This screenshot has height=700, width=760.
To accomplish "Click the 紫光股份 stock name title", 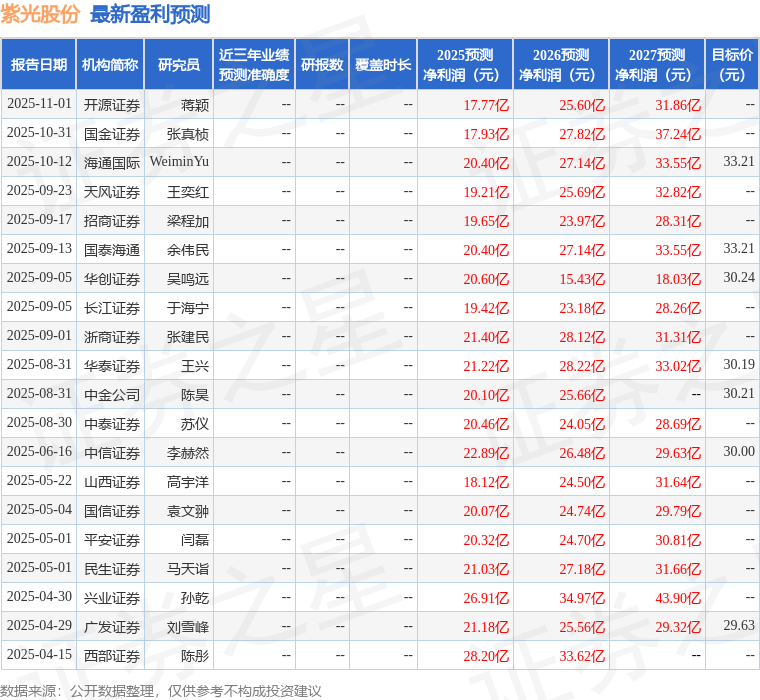I will (41, 14).
